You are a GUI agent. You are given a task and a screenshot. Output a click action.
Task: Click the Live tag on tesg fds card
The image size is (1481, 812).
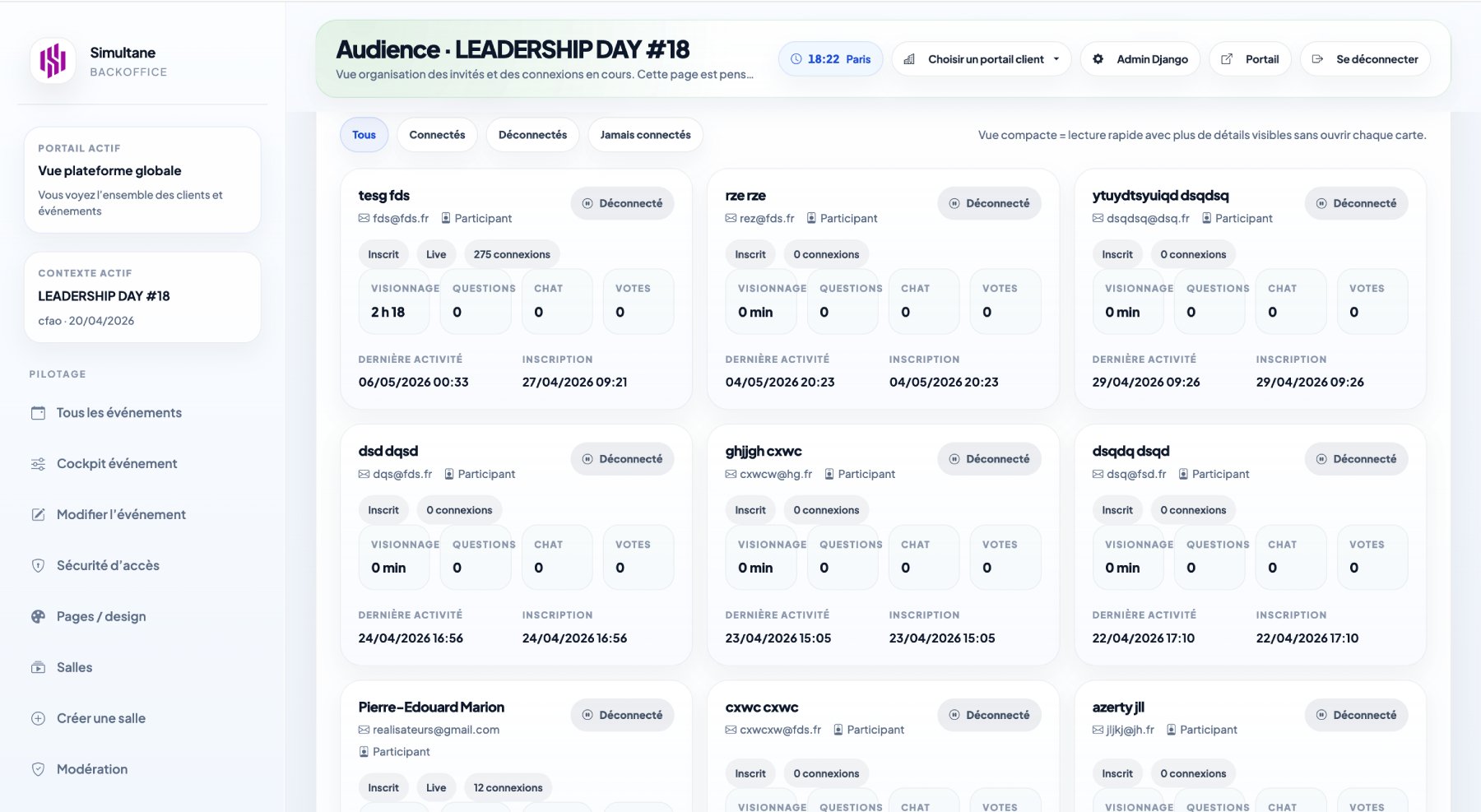[436, 255]
